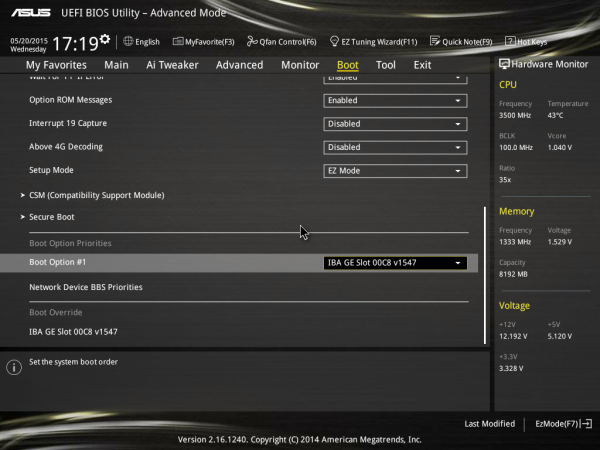Switch to the Tool tab

coord(386,65)
